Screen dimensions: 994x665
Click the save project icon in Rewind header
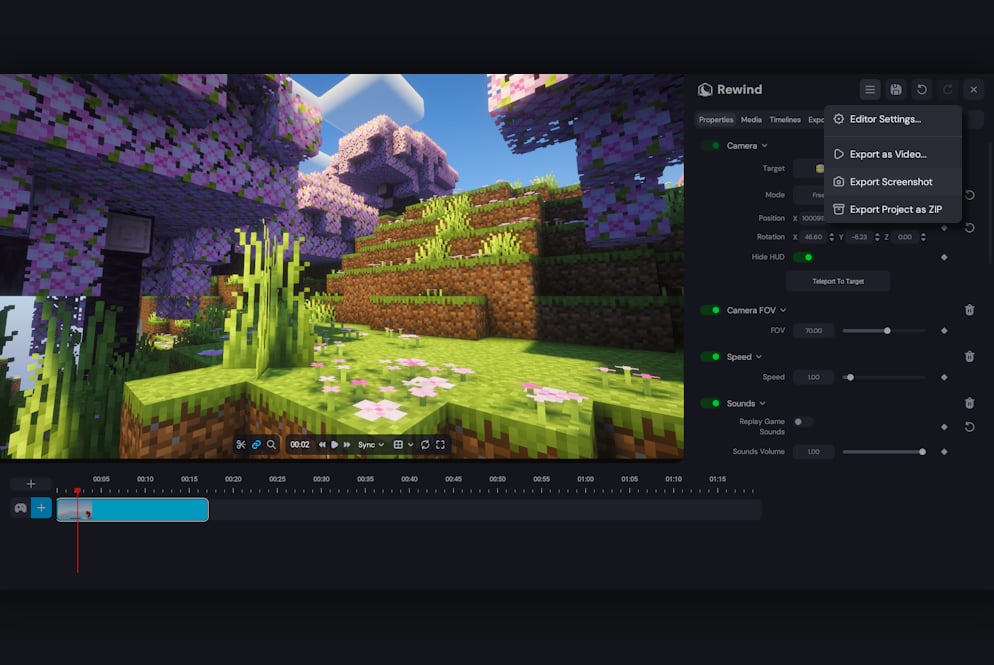[896, 89]
